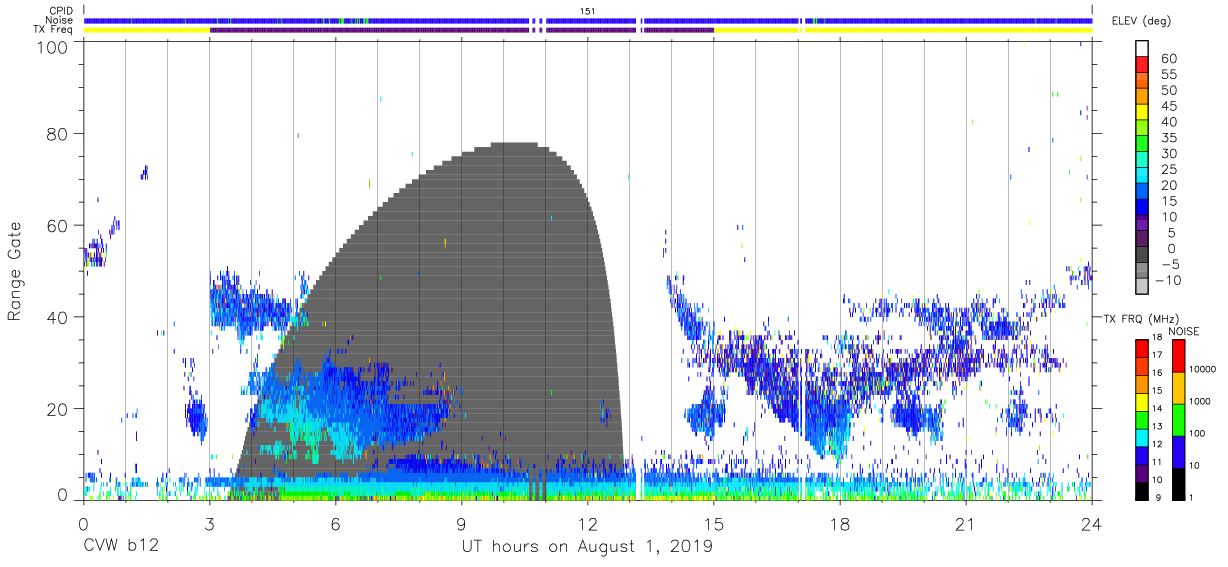Pick the white top segment of ELEV colorbar
The height and width of the screenshot is (567, 1228).
tap(1144, 48)
